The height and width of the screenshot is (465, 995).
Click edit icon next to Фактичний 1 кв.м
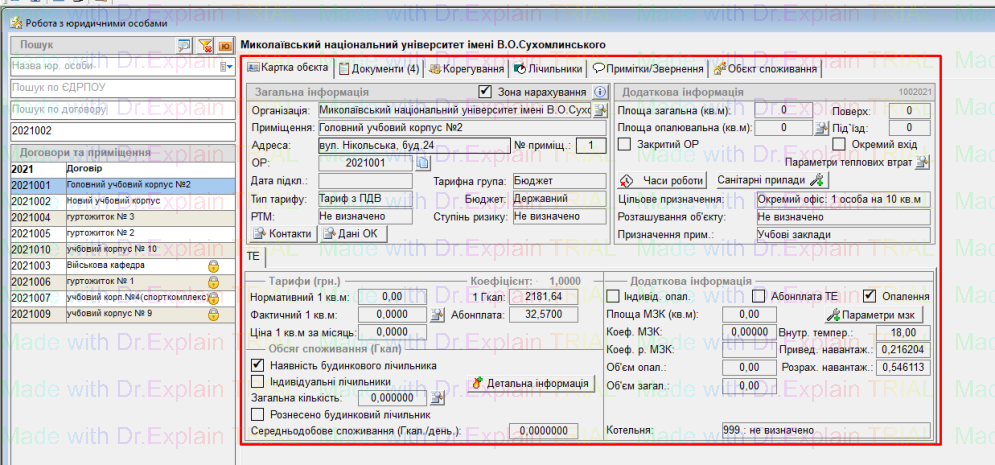coord(437,315)
